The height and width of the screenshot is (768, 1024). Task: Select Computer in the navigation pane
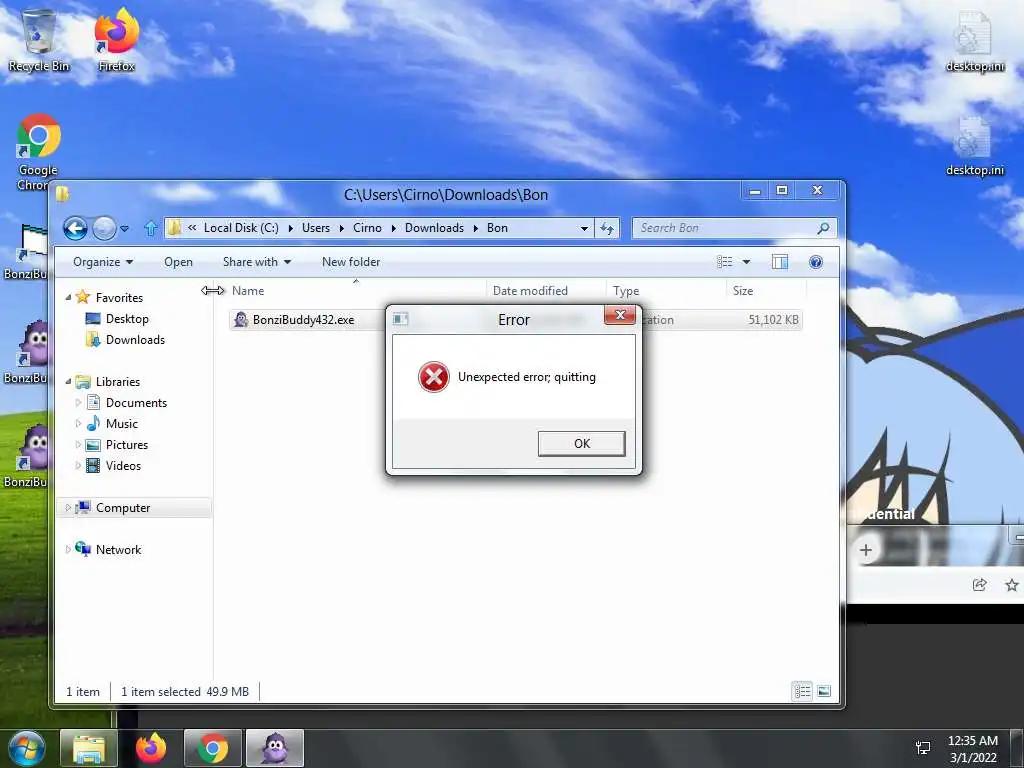pos(123,507)
